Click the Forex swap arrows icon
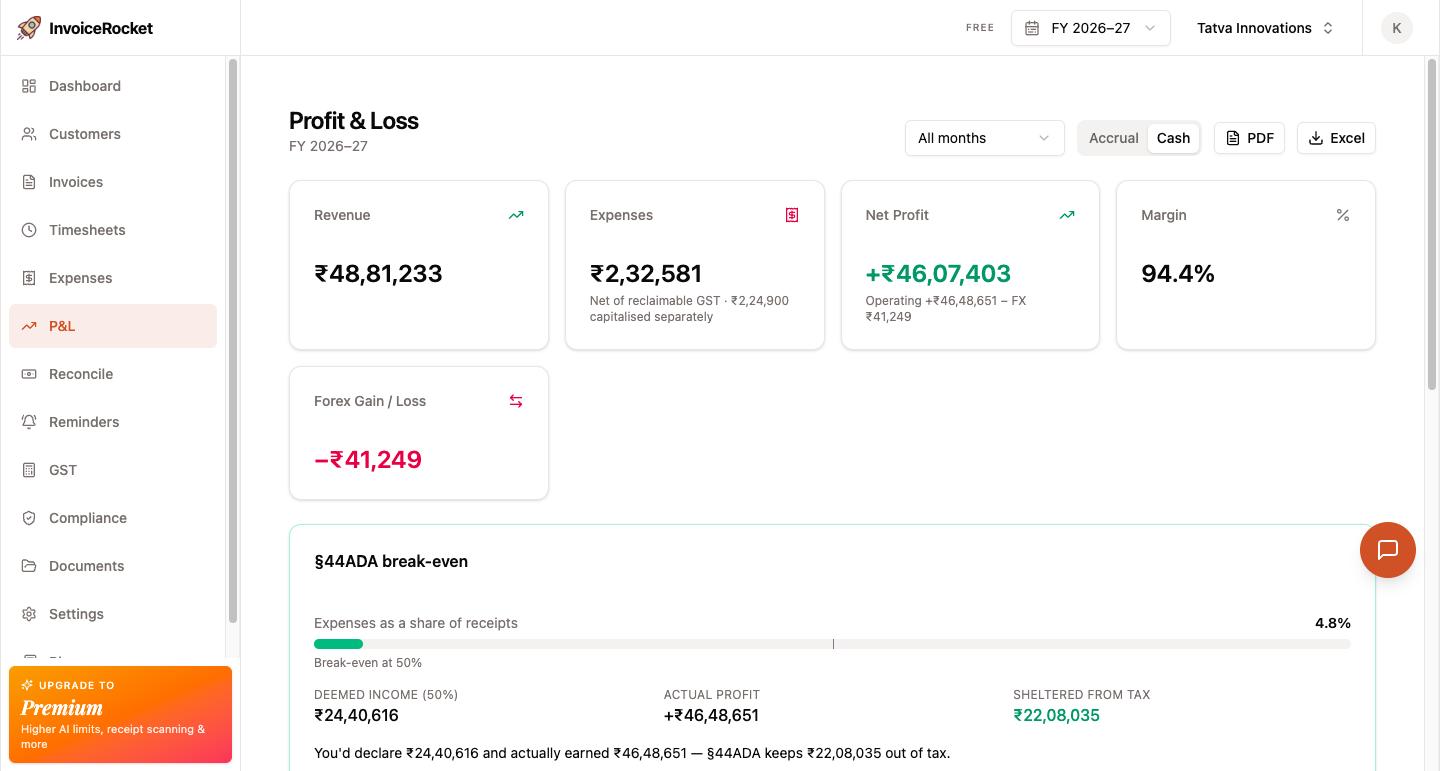The image size is (1440, 771). point(516,401)
